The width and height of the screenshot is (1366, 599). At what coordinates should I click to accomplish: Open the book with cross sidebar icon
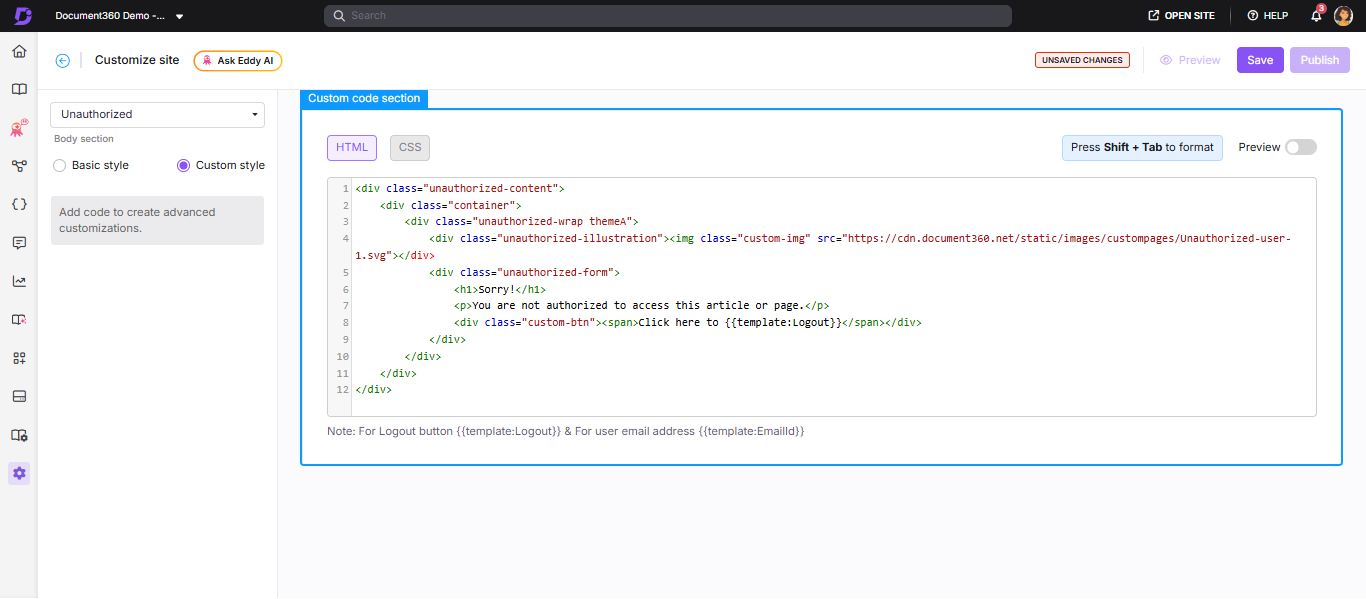pyautogui.click(x=19, y=320)
